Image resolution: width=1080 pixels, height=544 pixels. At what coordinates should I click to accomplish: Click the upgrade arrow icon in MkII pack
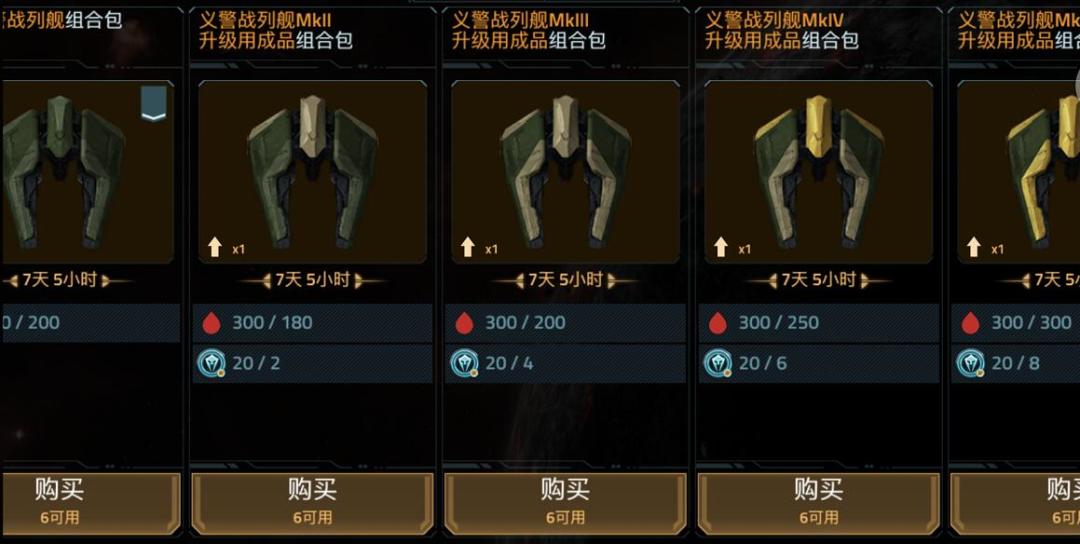(215, 247)
